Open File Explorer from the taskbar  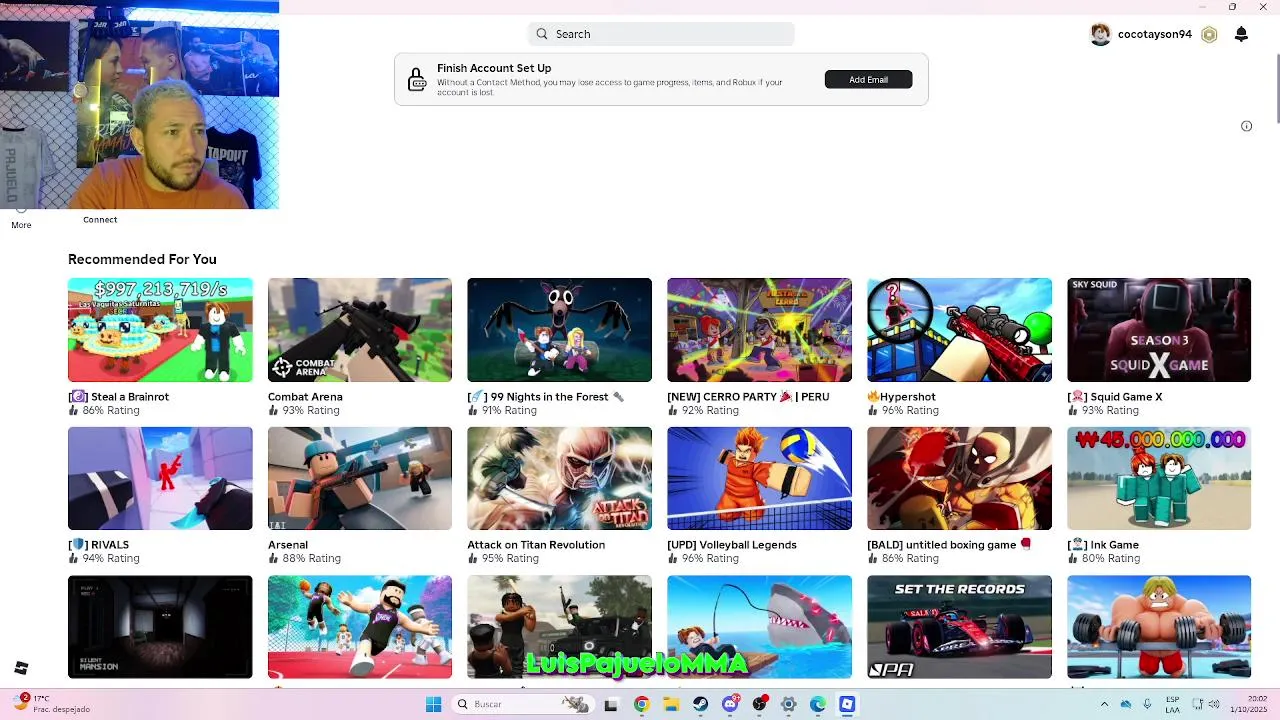click(x=671, y=705)
